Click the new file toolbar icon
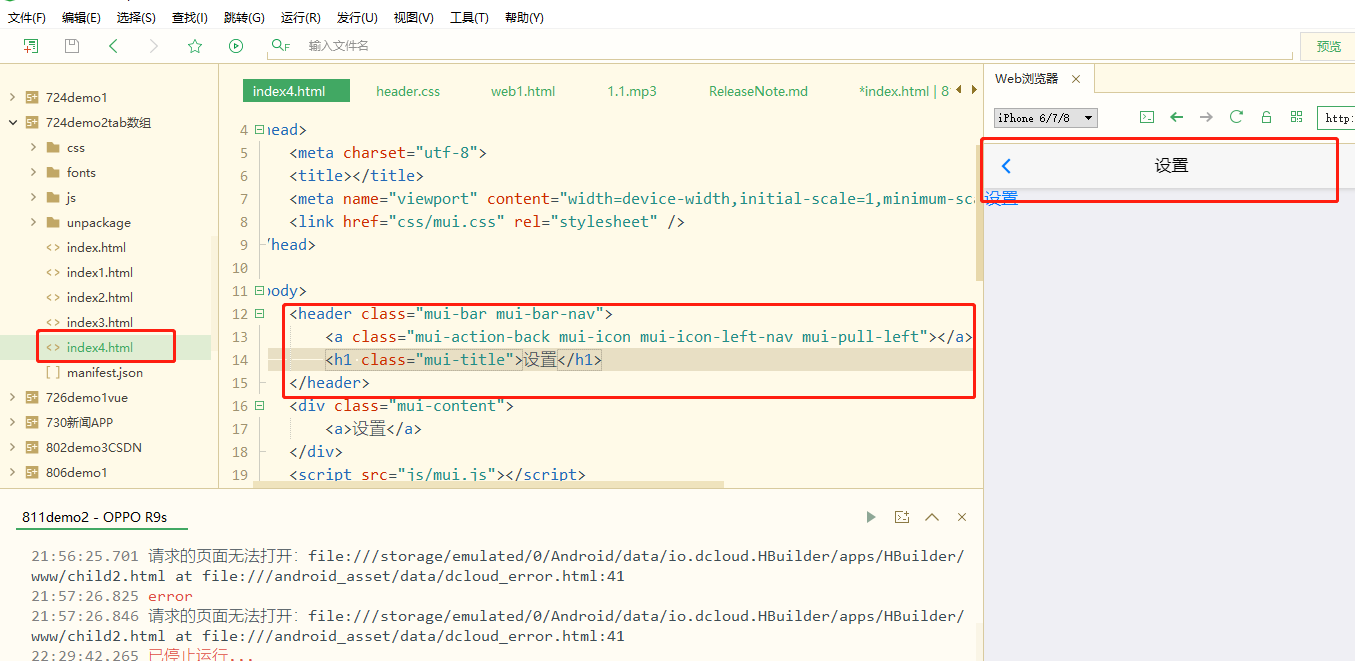Image resolution: width=1355 pixels, height=661 pixels. [31, 46]
